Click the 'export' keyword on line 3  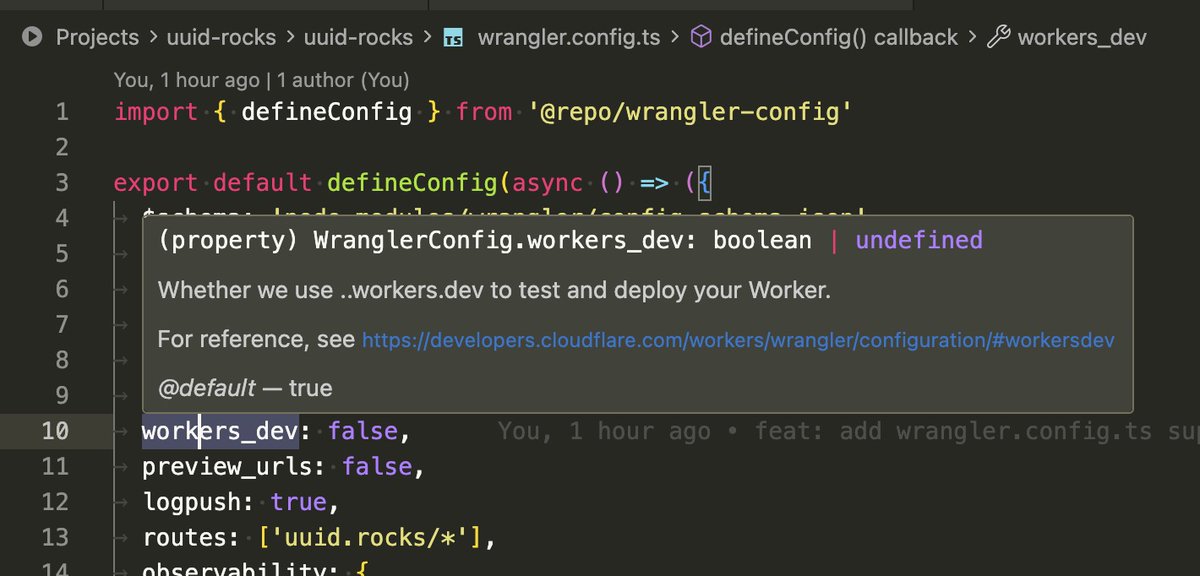pos(156,183)
